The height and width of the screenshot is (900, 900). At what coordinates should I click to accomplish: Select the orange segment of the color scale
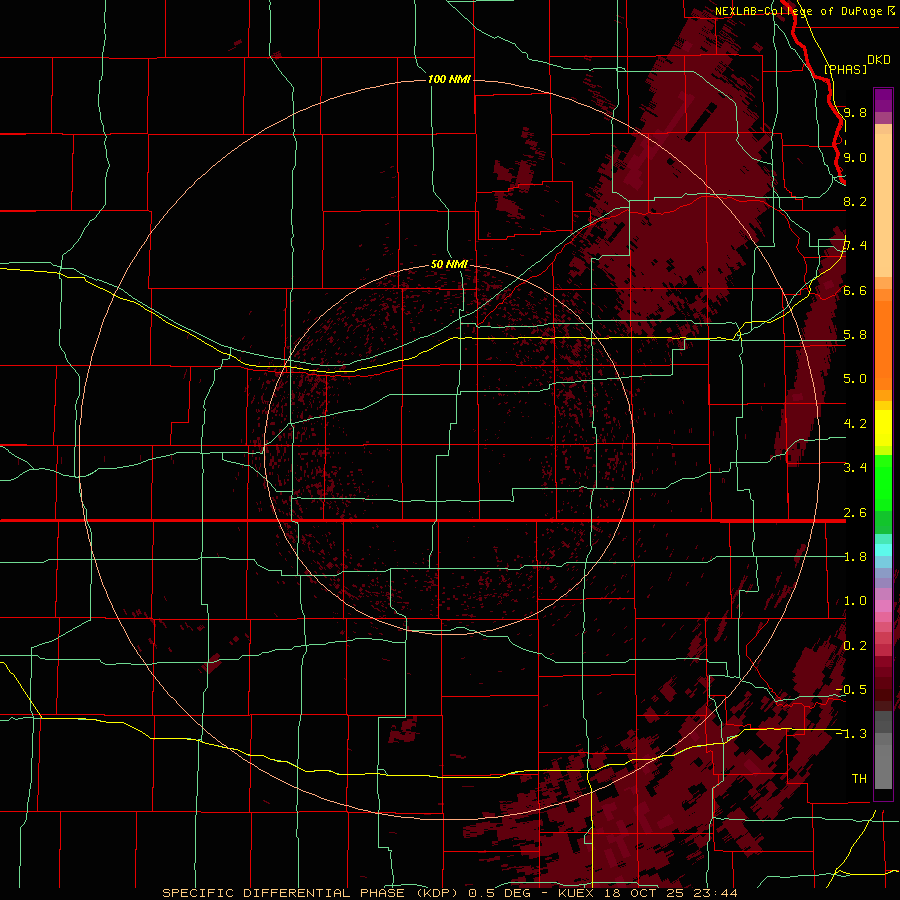pyautogui.click(x=883, y=344)
